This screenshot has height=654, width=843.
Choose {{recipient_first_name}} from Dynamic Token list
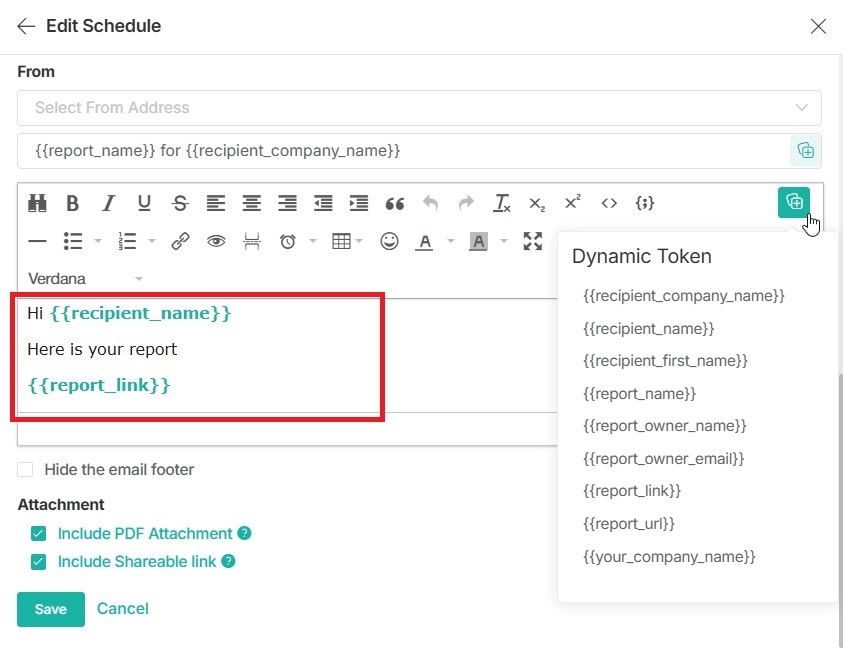pyautogui.click(x=665, y=361)
